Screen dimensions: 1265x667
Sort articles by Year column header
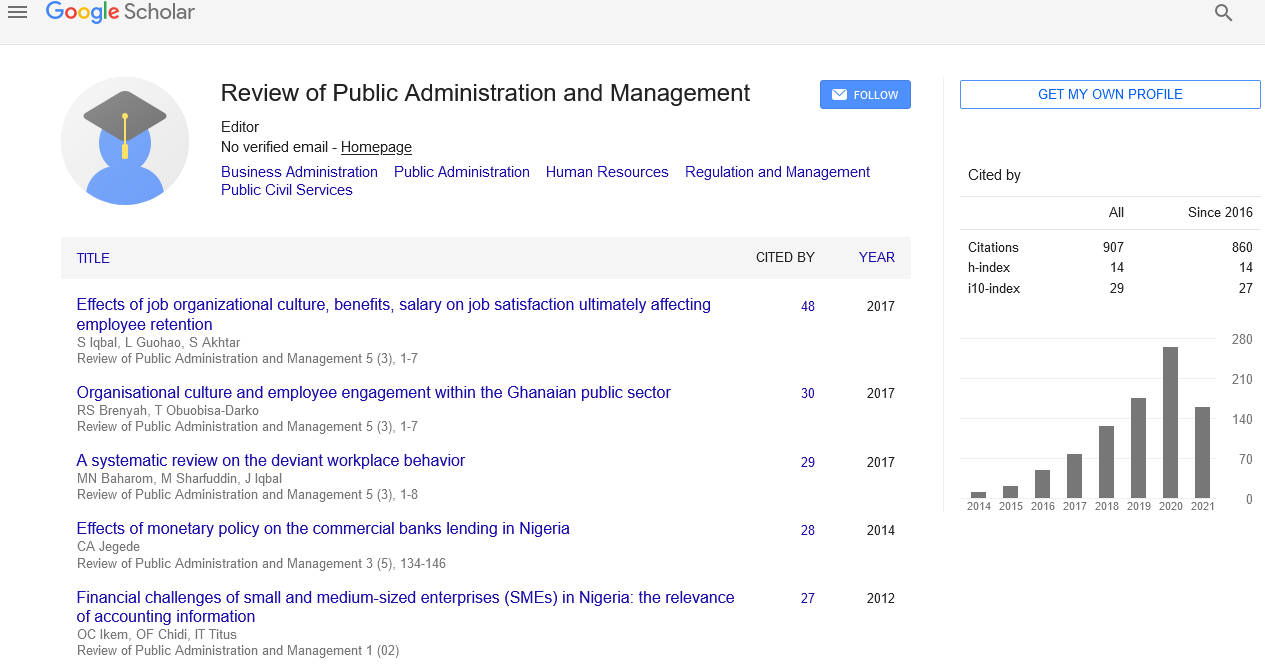pyautogui.click(x=876, y=258)
